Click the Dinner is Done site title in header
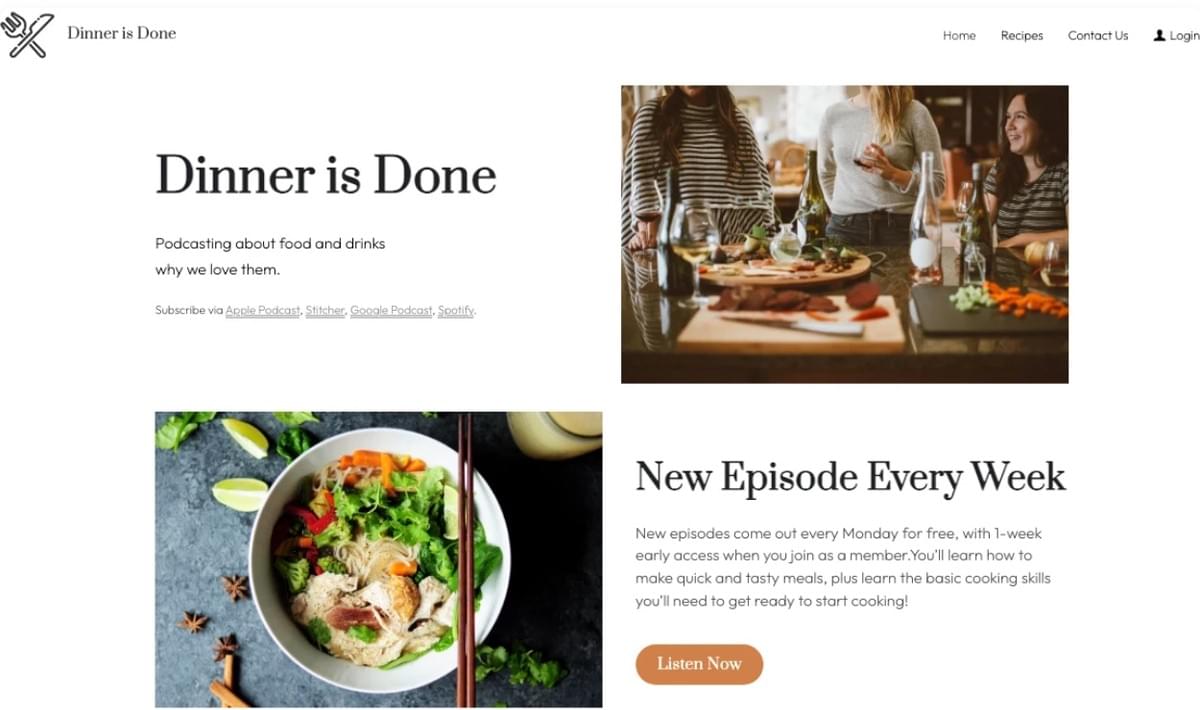The image size is (1200, 710). (x=121, y=33)
